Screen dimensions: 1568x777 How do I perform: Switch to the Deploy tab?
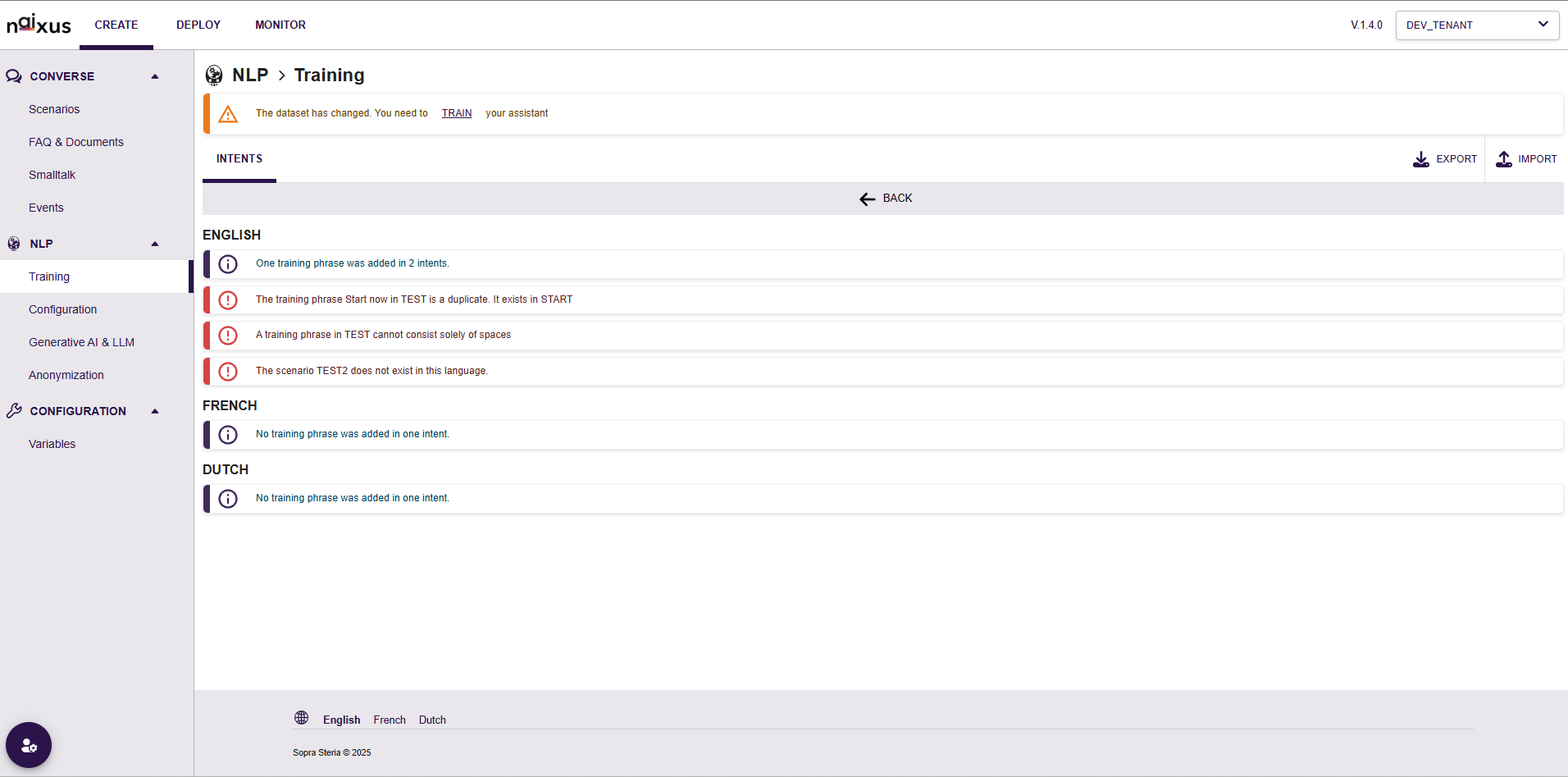[x=198, y=25]
